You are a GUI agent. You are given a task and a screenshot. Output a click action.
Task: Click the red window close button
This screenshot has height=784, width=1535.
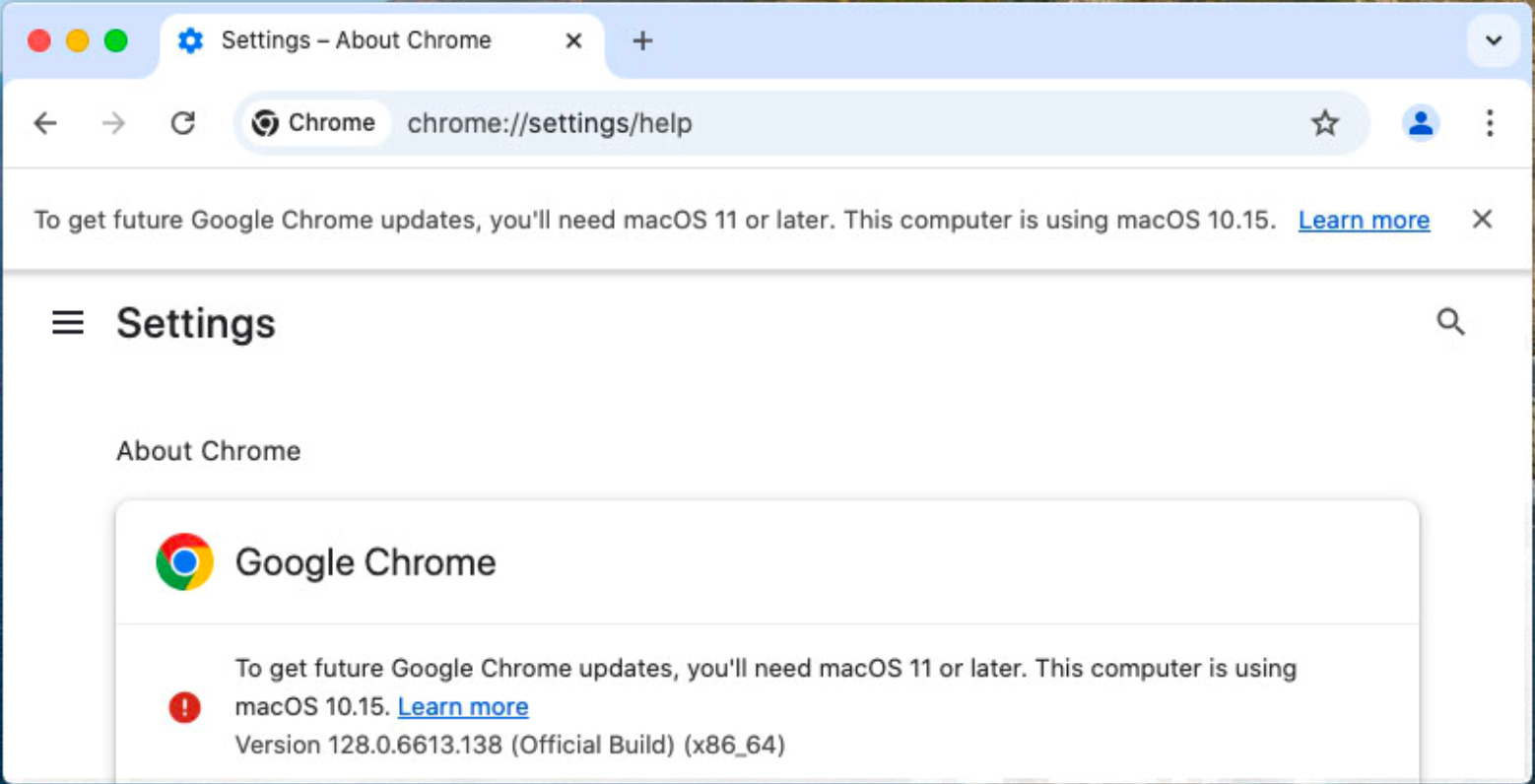(x=39, y=40)
